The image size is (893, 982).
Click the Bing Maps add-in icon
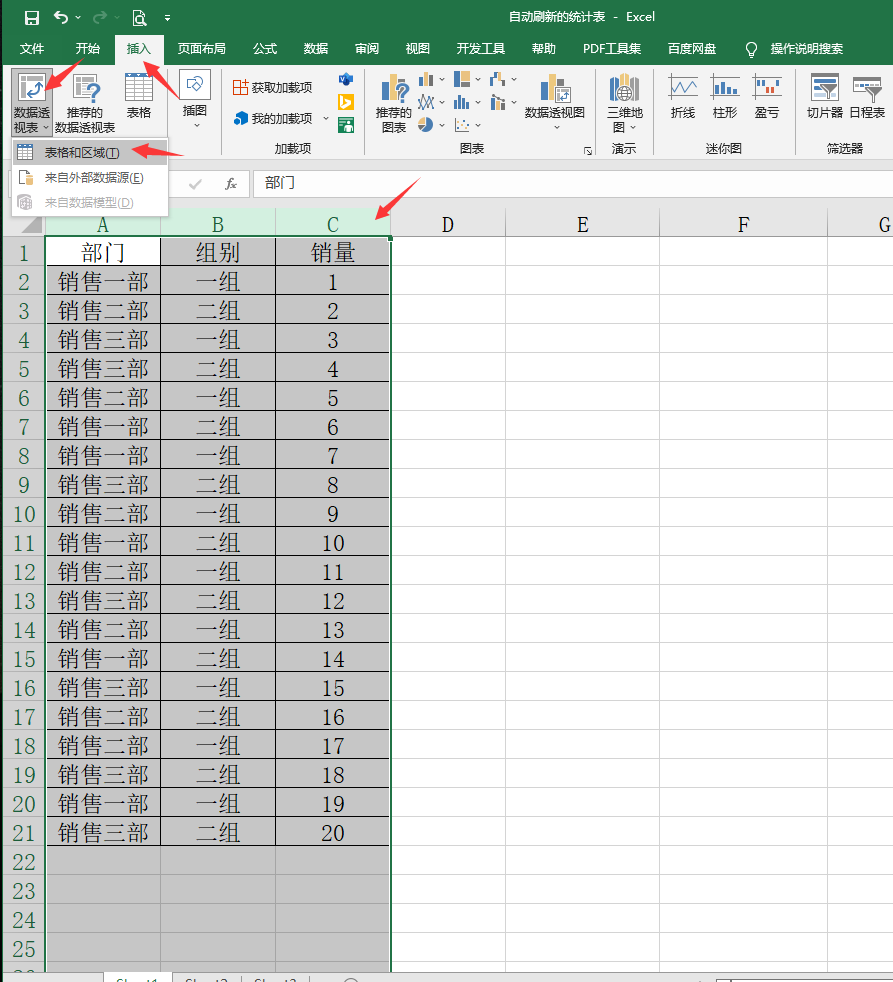346,101
